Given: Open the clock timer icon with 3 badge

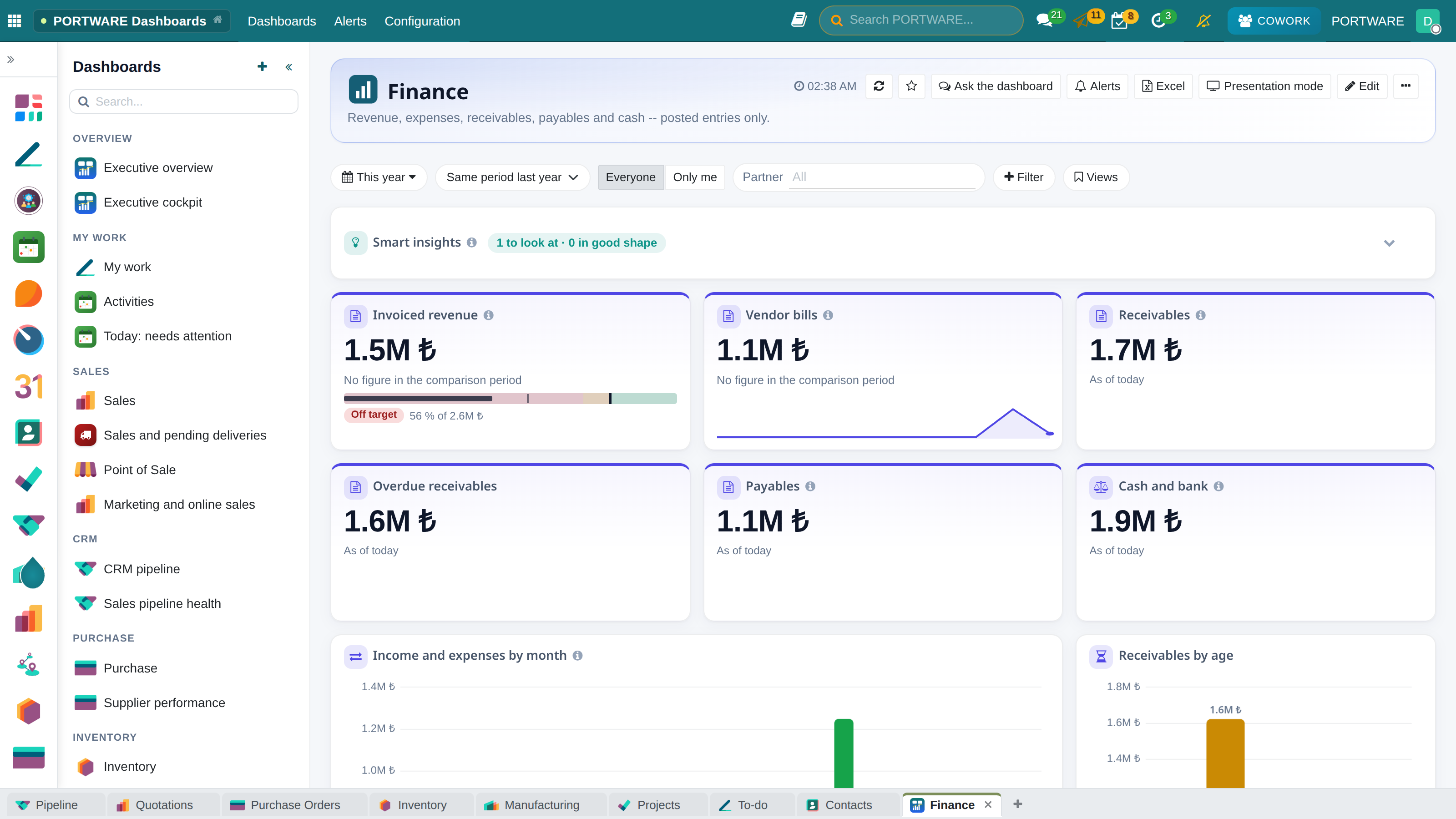Looking at the screenshot, I should 1160,21.
